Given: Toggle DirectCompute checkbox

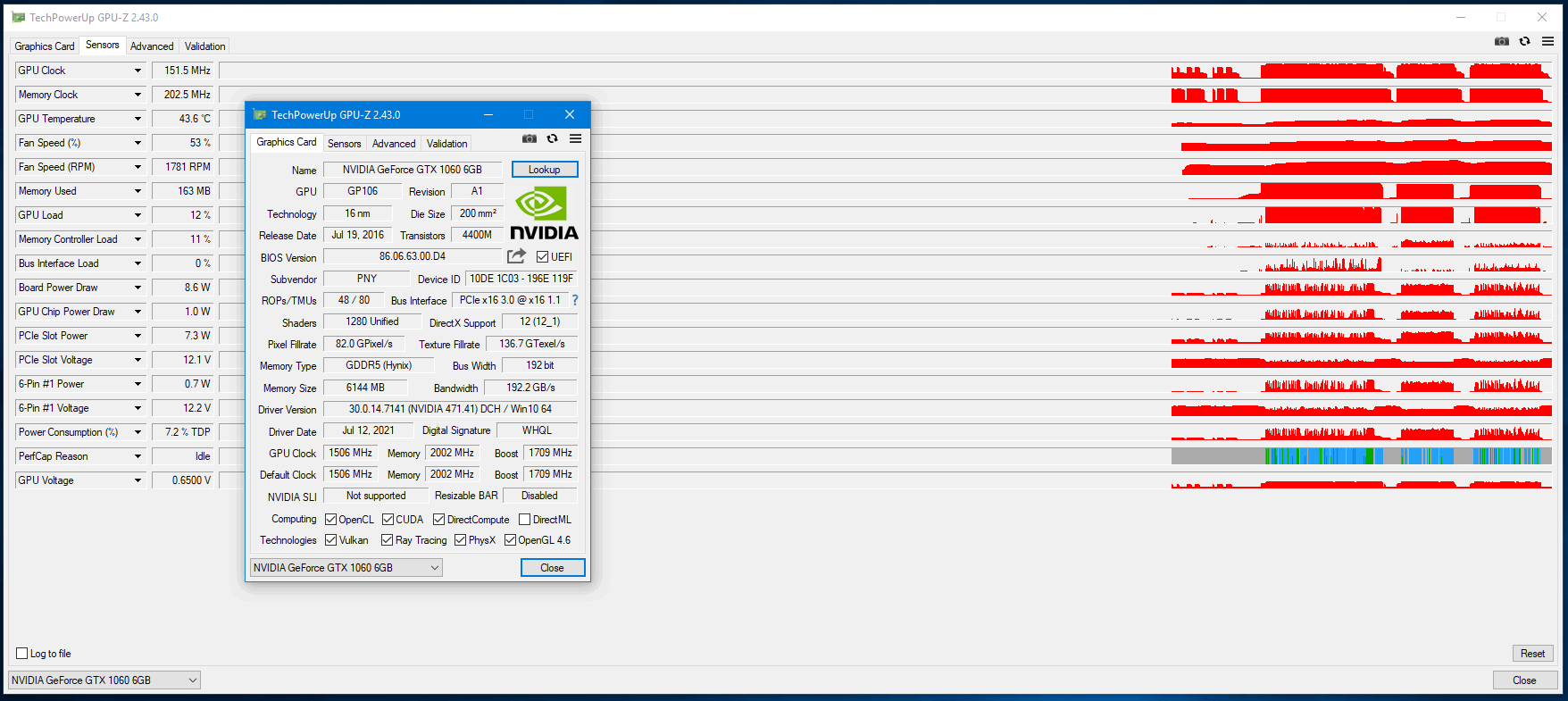Looking at the screenshot, I should pos(438,520).
